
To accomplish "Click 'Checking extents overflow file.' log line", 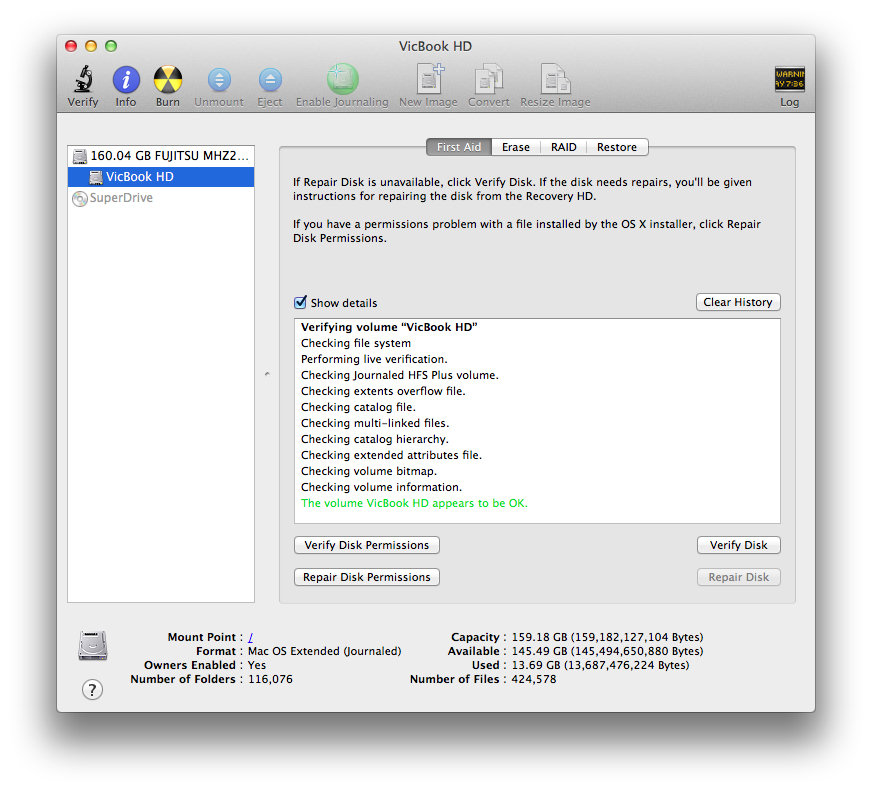I will tap(383, 392).
